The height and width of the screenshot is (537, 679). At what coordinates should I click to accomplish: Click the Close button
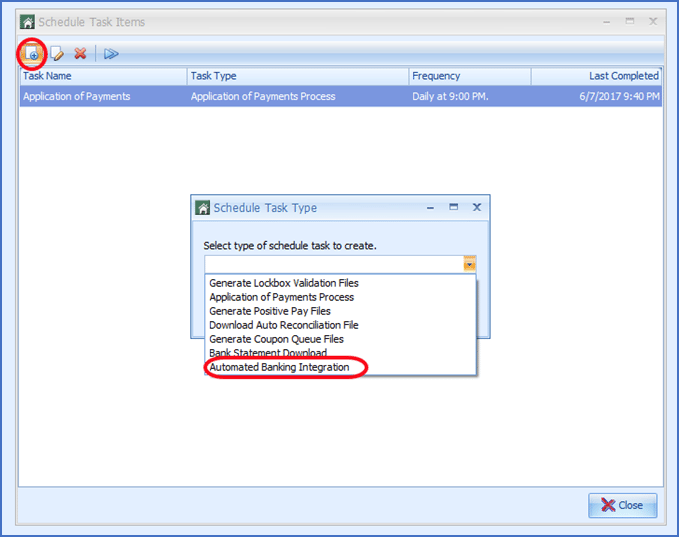click(622, 505)
